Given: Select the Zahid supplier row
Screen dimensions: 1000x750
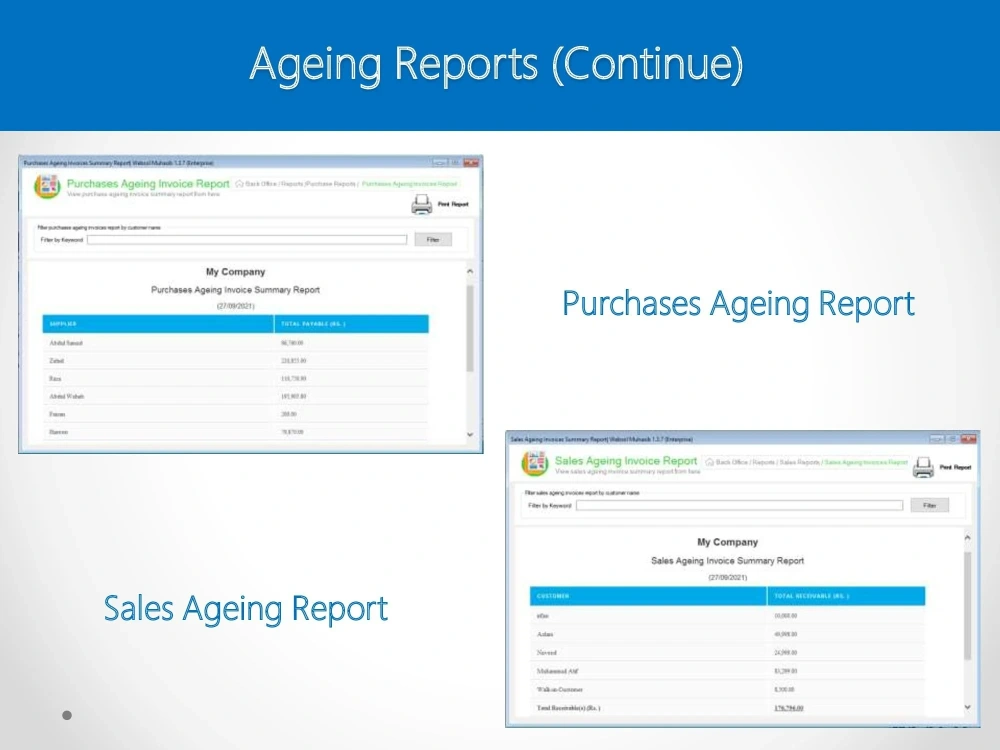Looking at the screenshot, I should point(235,361).
